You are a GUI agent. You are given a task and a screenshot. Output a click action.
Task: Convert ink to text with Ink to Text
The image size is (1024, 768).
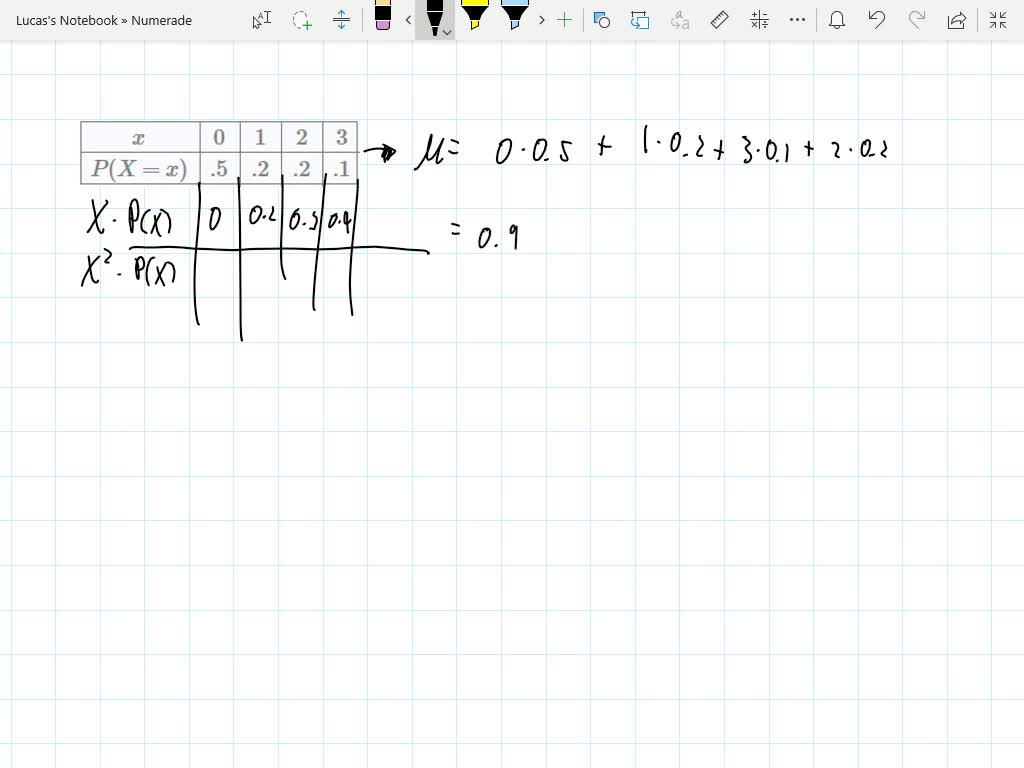[679, 20]
